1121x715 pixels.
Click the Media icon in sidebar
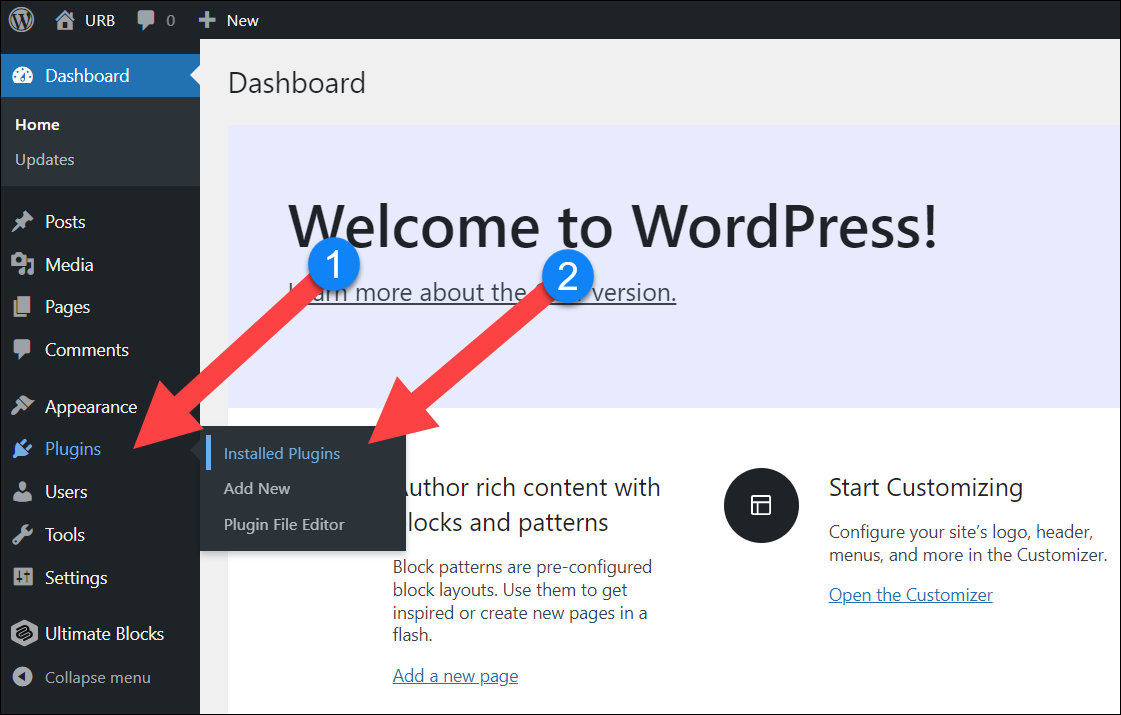[x=23, y=265]
